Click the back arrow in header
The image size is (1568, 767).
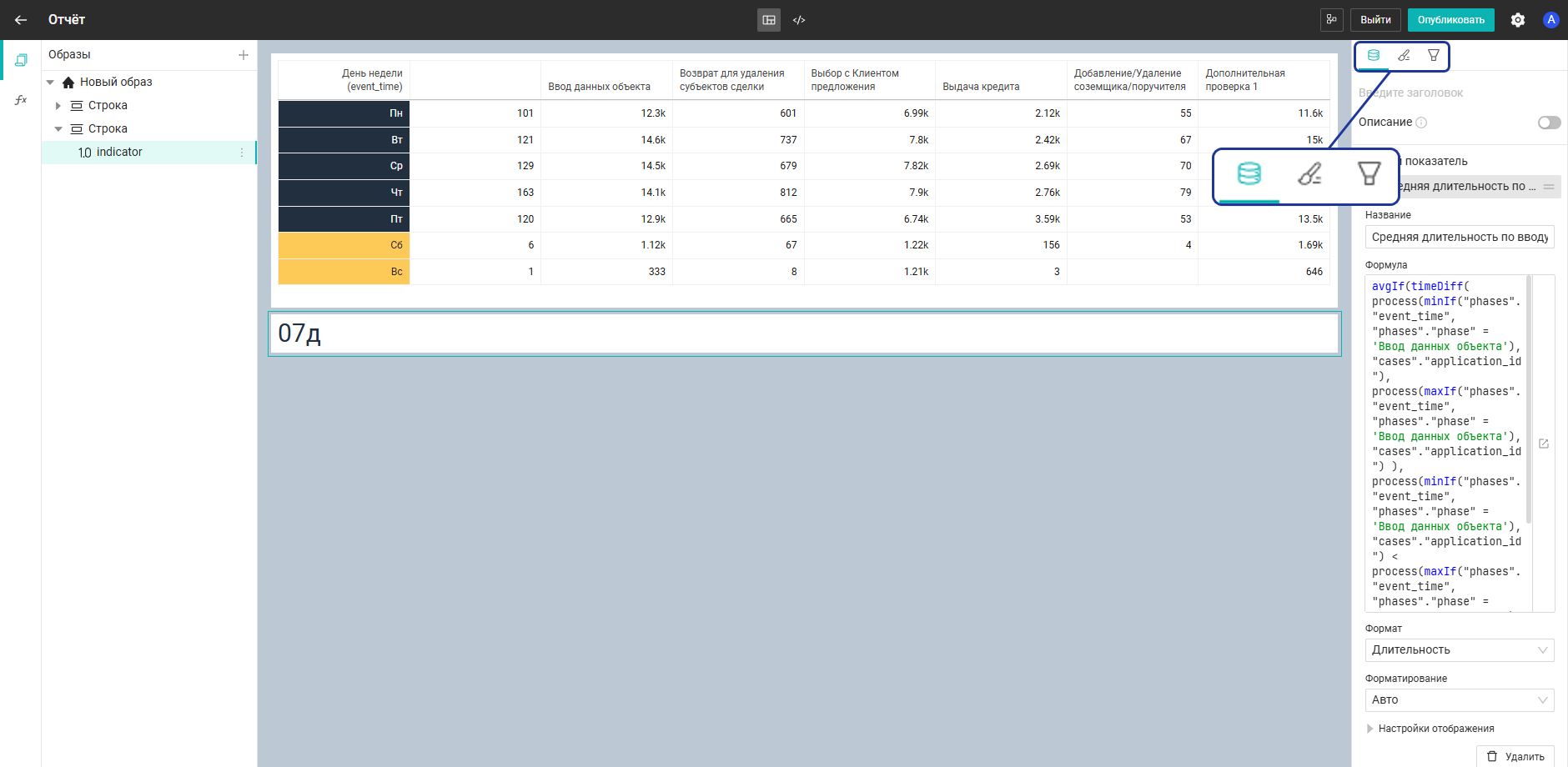tap(21, 20)
